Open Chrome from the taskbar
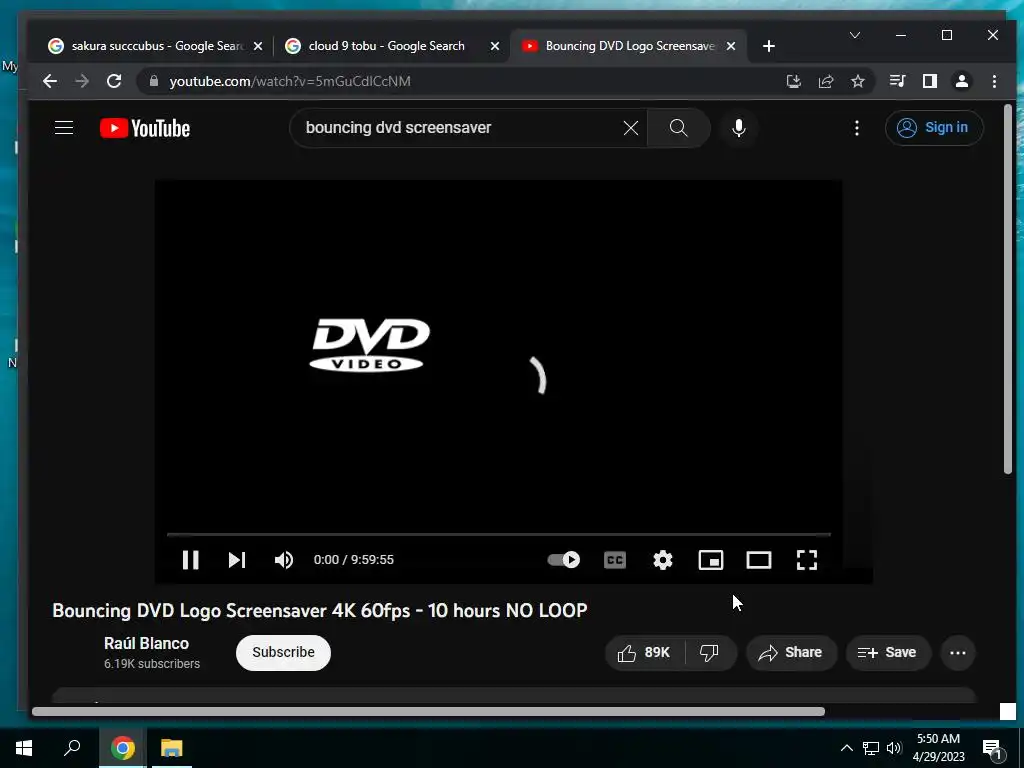 pos(122,748)
